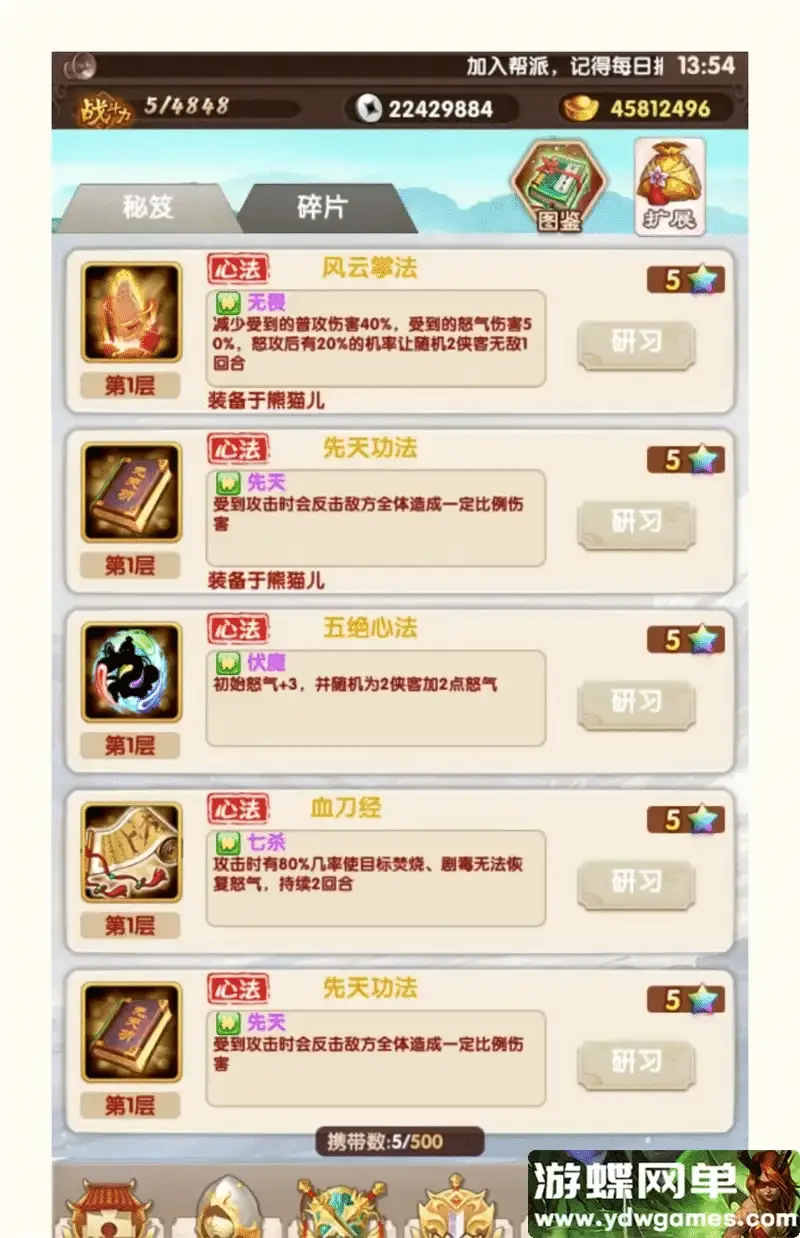Click the silver coin currency icon
The image size is (800, 1238).
tap(369, 108)
